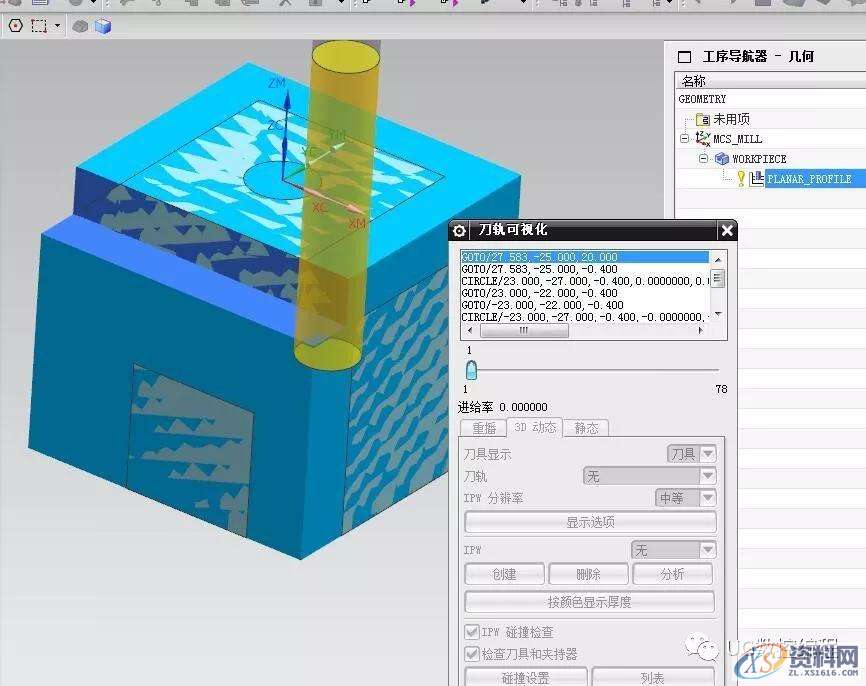866x686 pixels.
Task: Click the yellow status marker beside PLANAR_PROFILE
Action: pyautogui.click(x=742, y=177)
